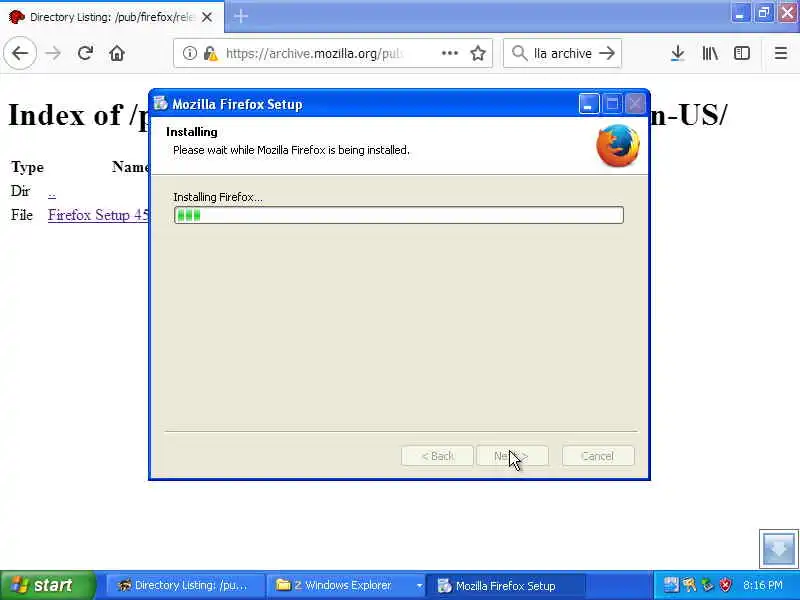Click the first system tray icon
The height and width of the screenshot is (600, 800).
tap(670, 585)
